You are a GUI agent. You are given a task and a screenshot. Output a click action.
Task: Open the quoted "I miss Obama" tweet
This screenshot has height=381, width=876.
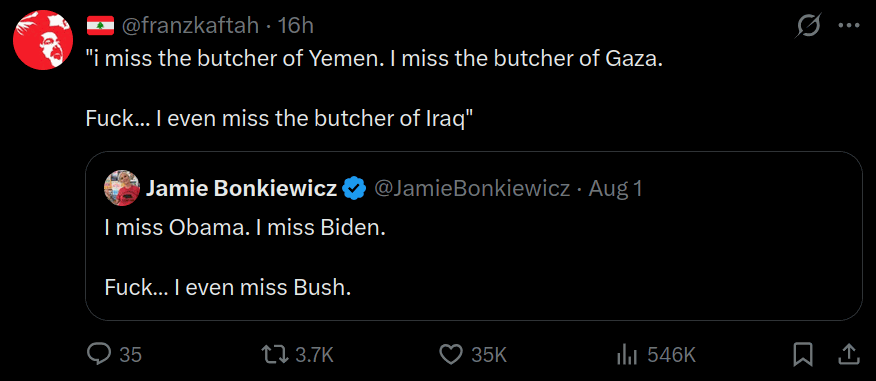point(474,236)
